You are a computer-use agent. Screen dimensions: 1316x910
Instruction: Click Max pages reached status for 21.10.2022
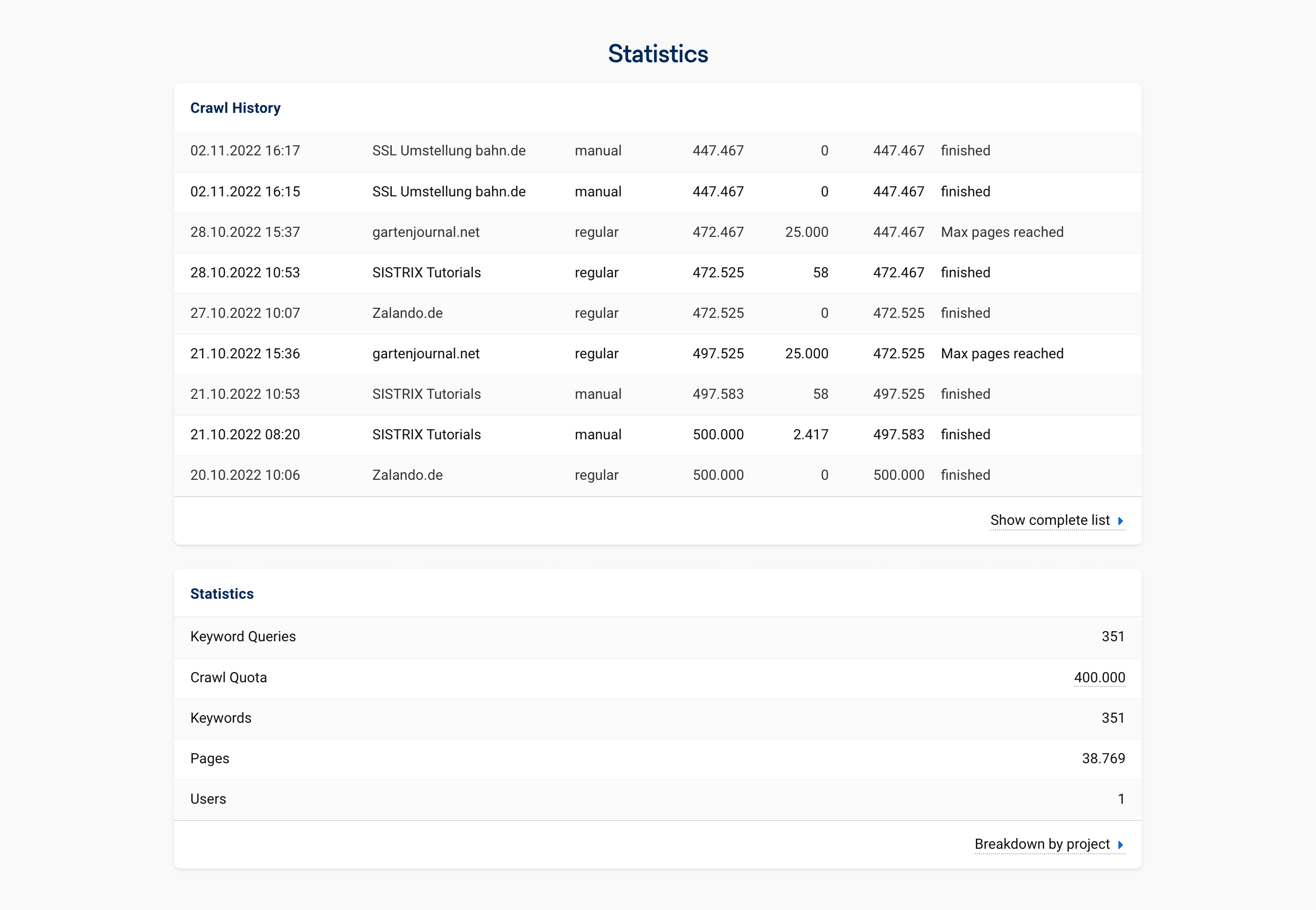[1002, 353]
